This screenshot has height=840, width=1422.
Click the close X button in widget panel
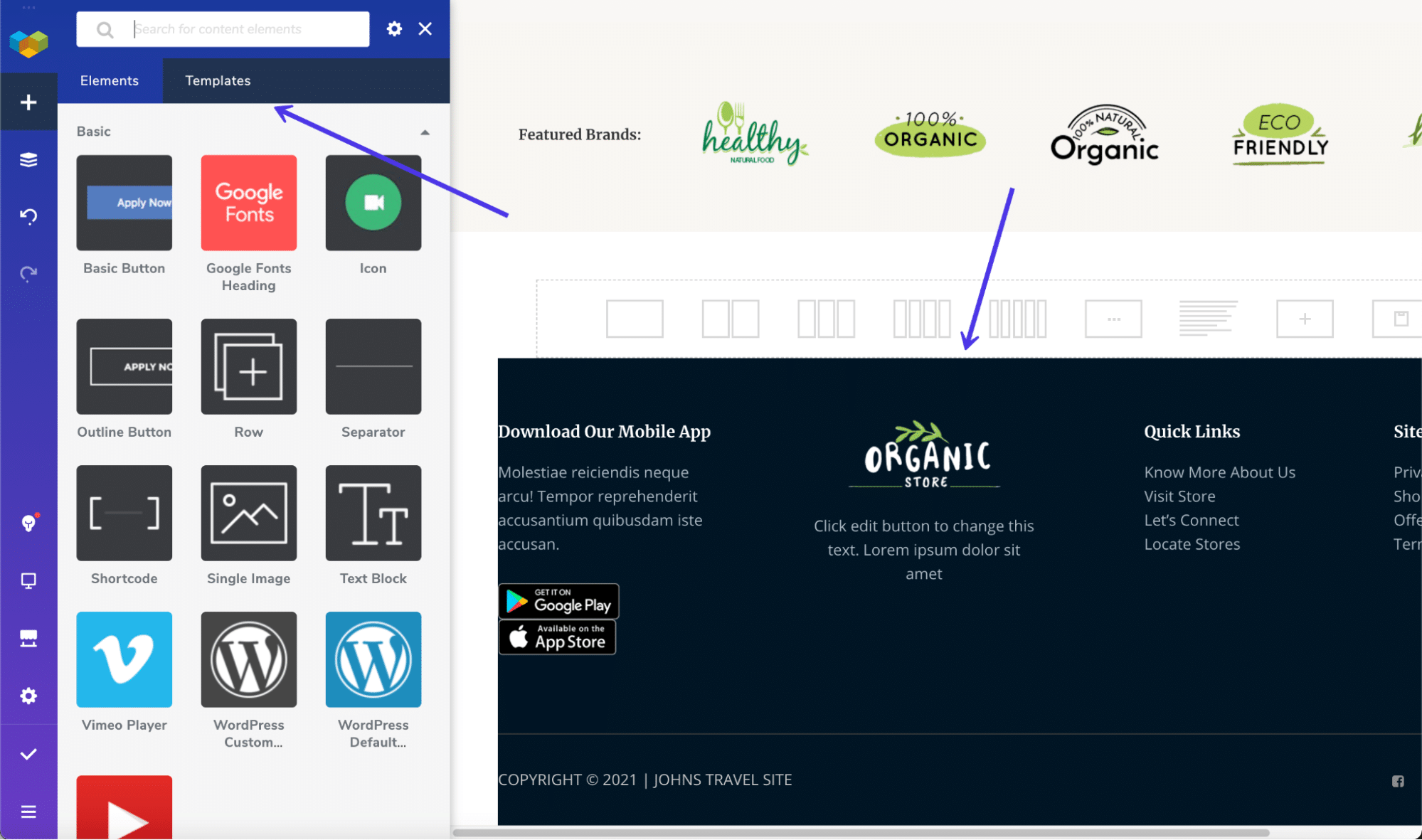click(425, 29)
